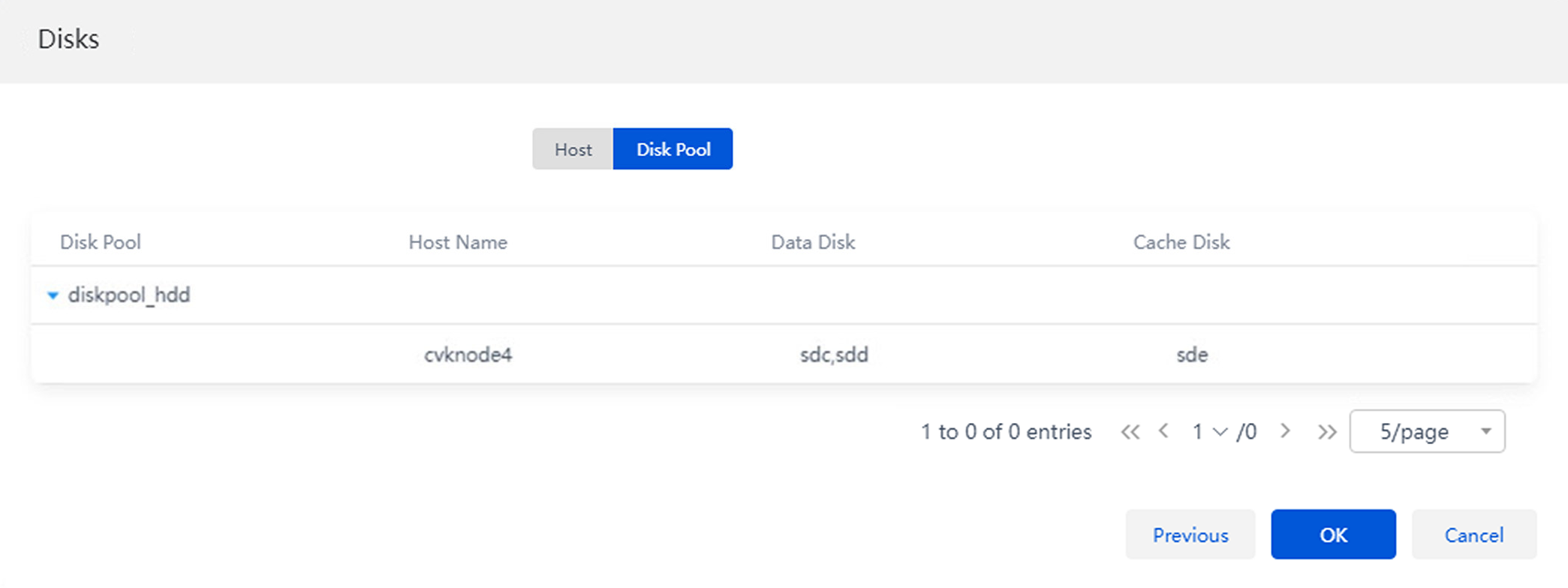1568x588 pixels.
Task: Click the Cache Disk column header
Action: 1181,242
